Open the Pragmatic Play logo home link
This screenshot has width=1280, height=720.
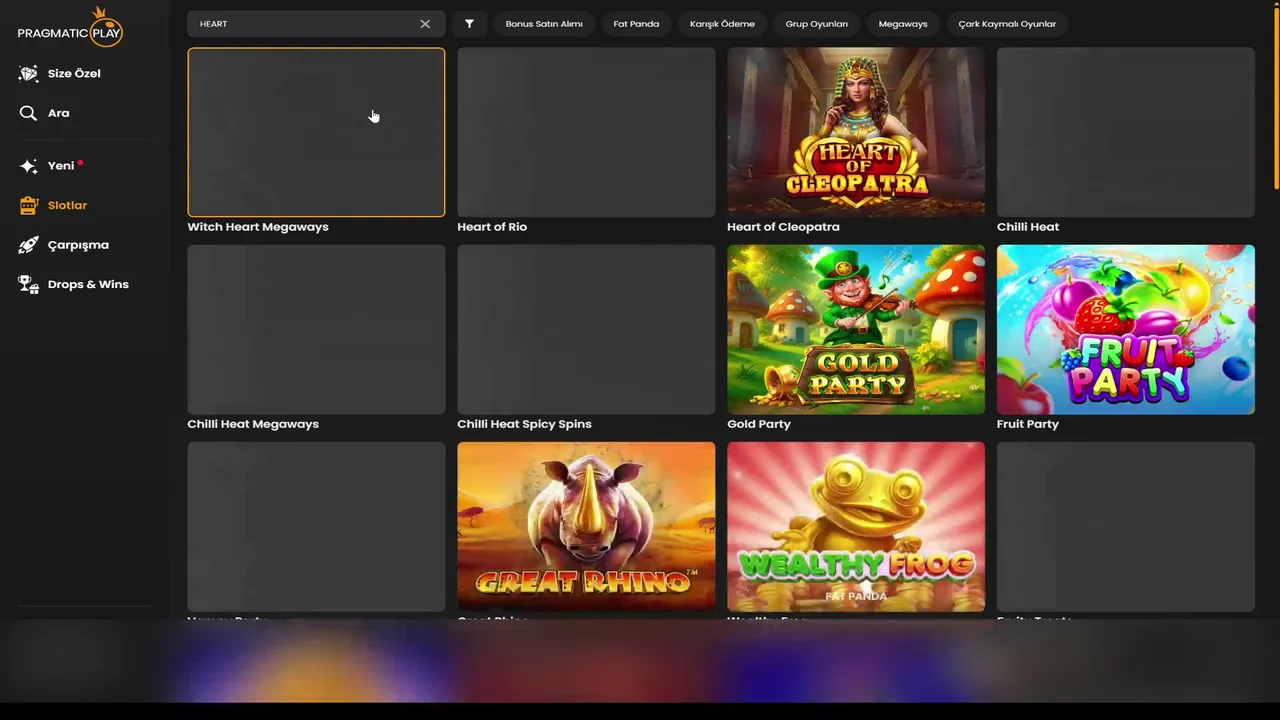70,27
